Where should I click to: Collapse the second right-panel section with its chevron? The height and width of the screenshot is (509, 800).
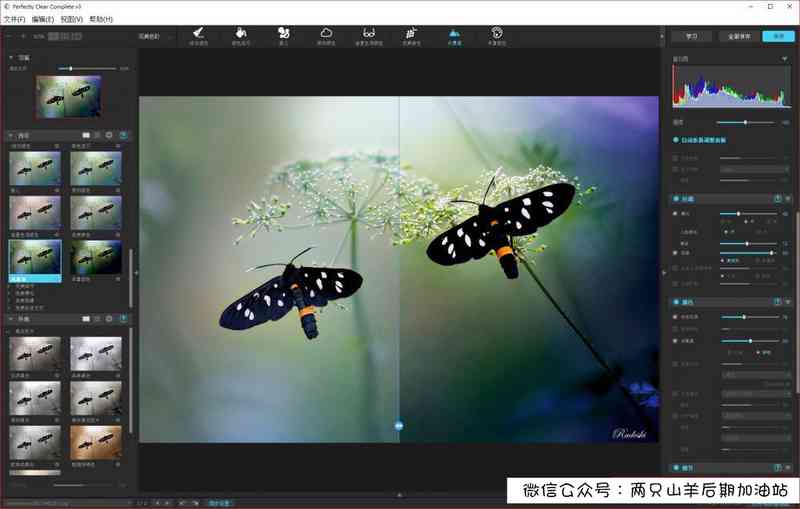(x=787, y=302)
